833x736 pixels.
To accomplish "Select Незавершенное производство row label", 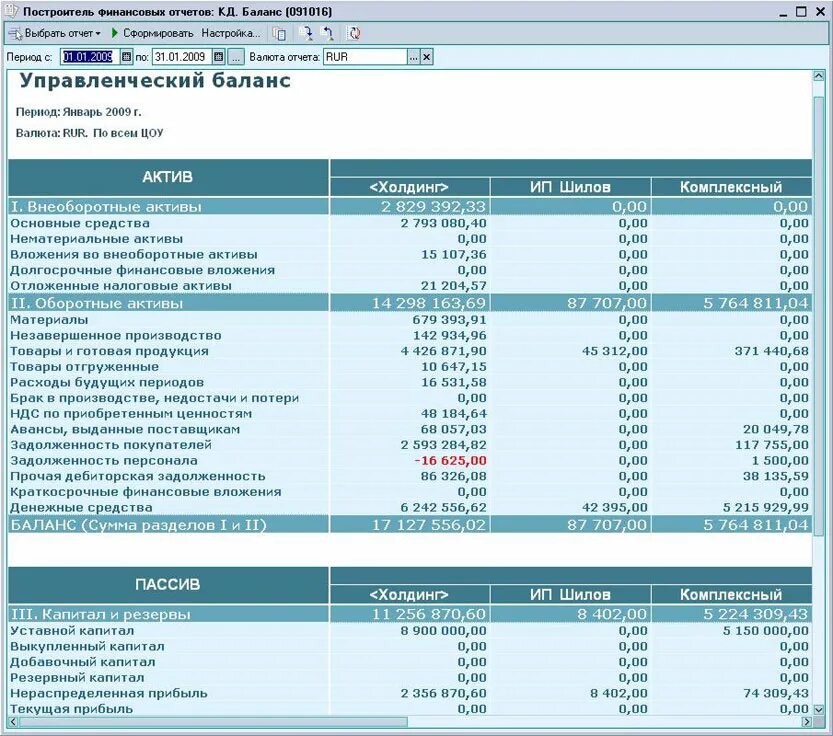I will tap(115, 336).
